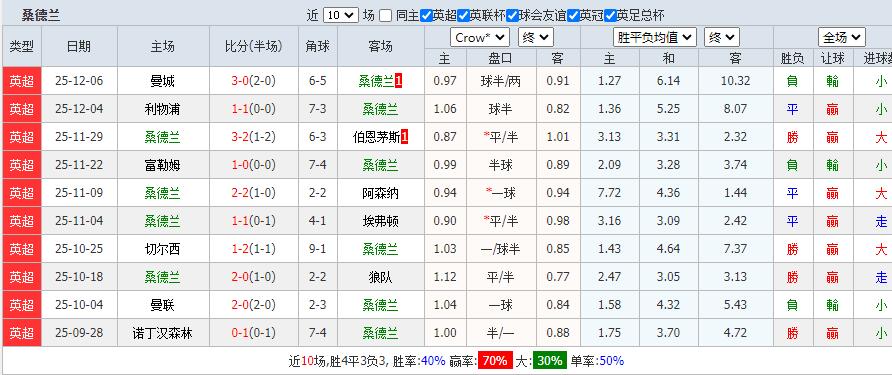
Task: Click the 6.14 draw odds cell
Action: (668, 81)
